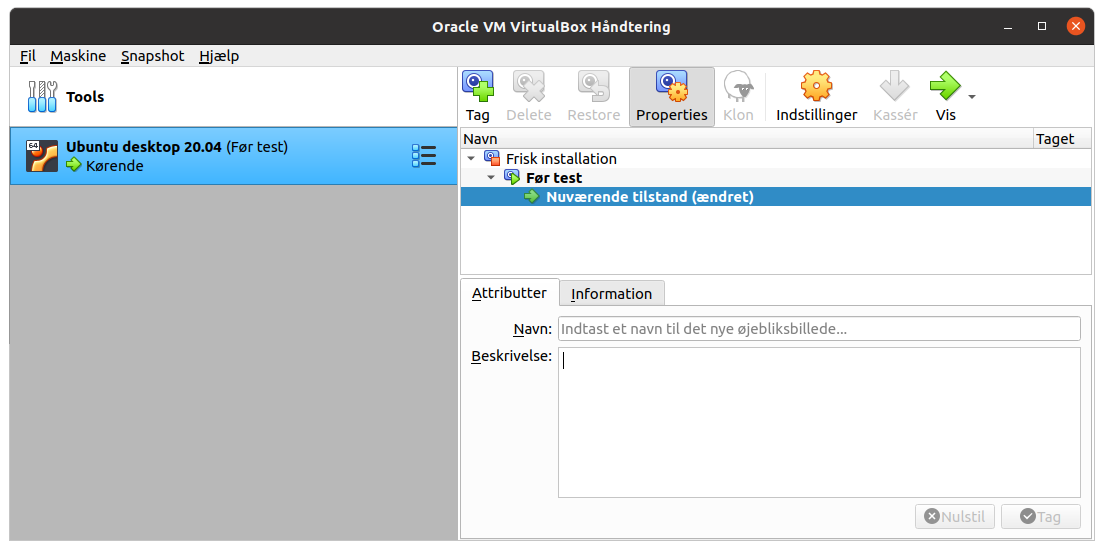Toggle the snapshot Properties toolbar button
The width and height of the screenshot is (1104, 550).
[672, 97]
